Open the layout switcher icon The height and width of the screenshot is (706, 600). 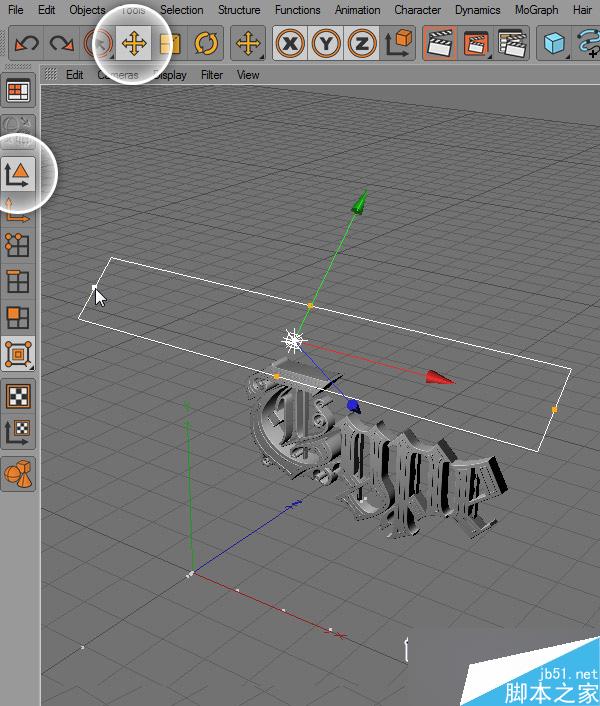(x=18, y=91)
